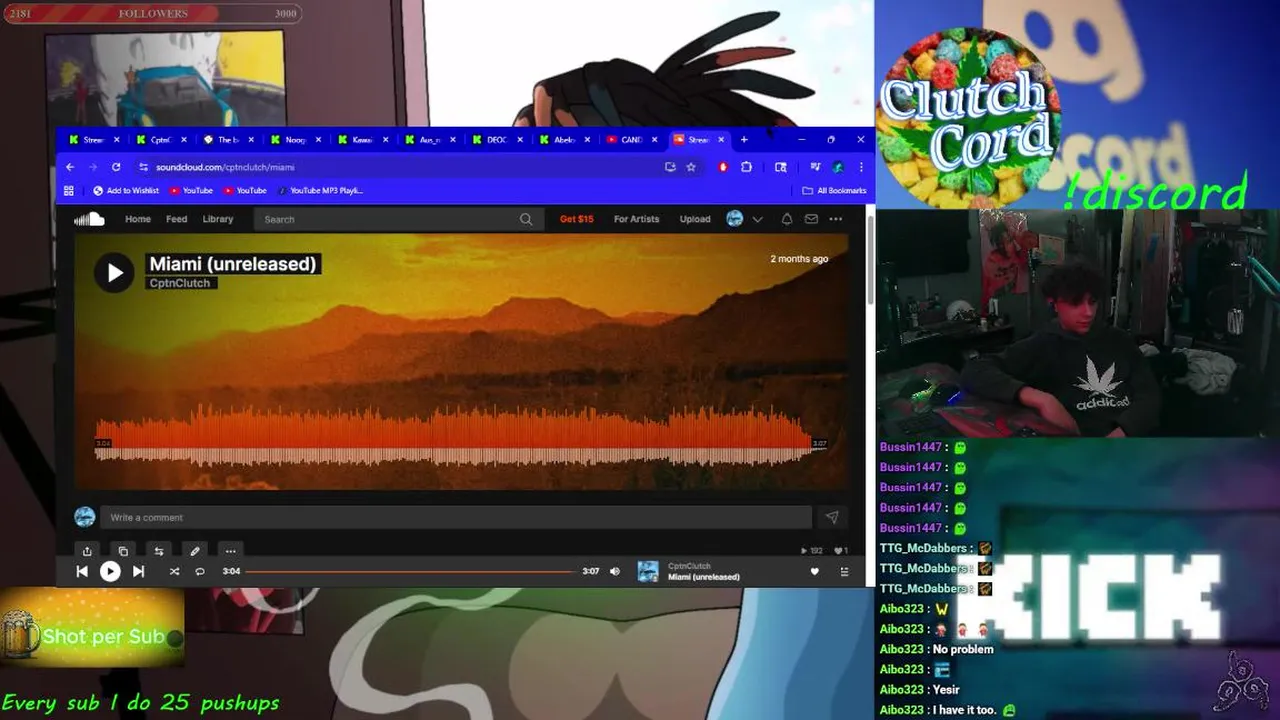Open the CptnClutch artist link on track header
This screenshot has width=1280, height=720.
pos(180,283)
